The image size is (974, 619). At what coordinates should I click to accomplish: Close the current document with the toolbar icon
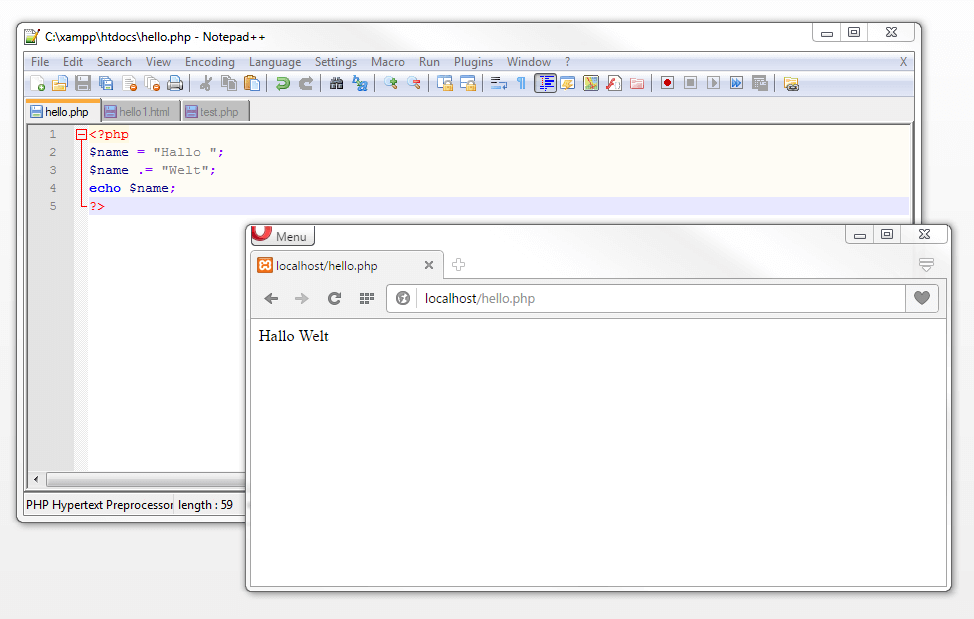129,83
